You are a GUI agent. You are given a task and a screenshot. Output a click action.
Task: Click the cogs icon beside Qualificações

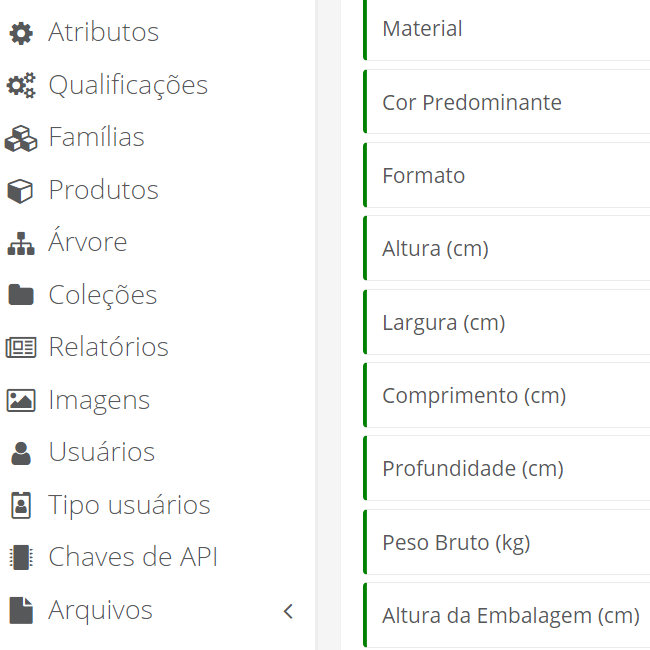[20, 86]
